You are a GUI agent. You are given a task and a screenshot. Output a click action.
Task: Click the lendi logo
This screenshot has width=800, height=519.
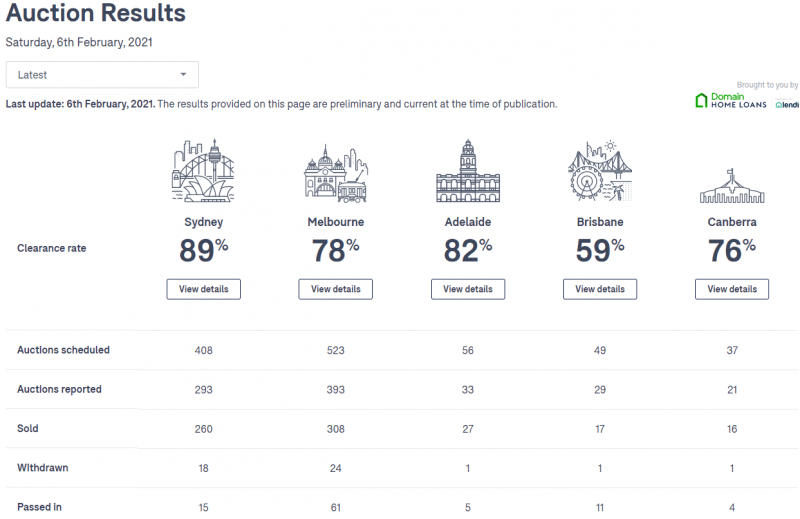(787, 105)
